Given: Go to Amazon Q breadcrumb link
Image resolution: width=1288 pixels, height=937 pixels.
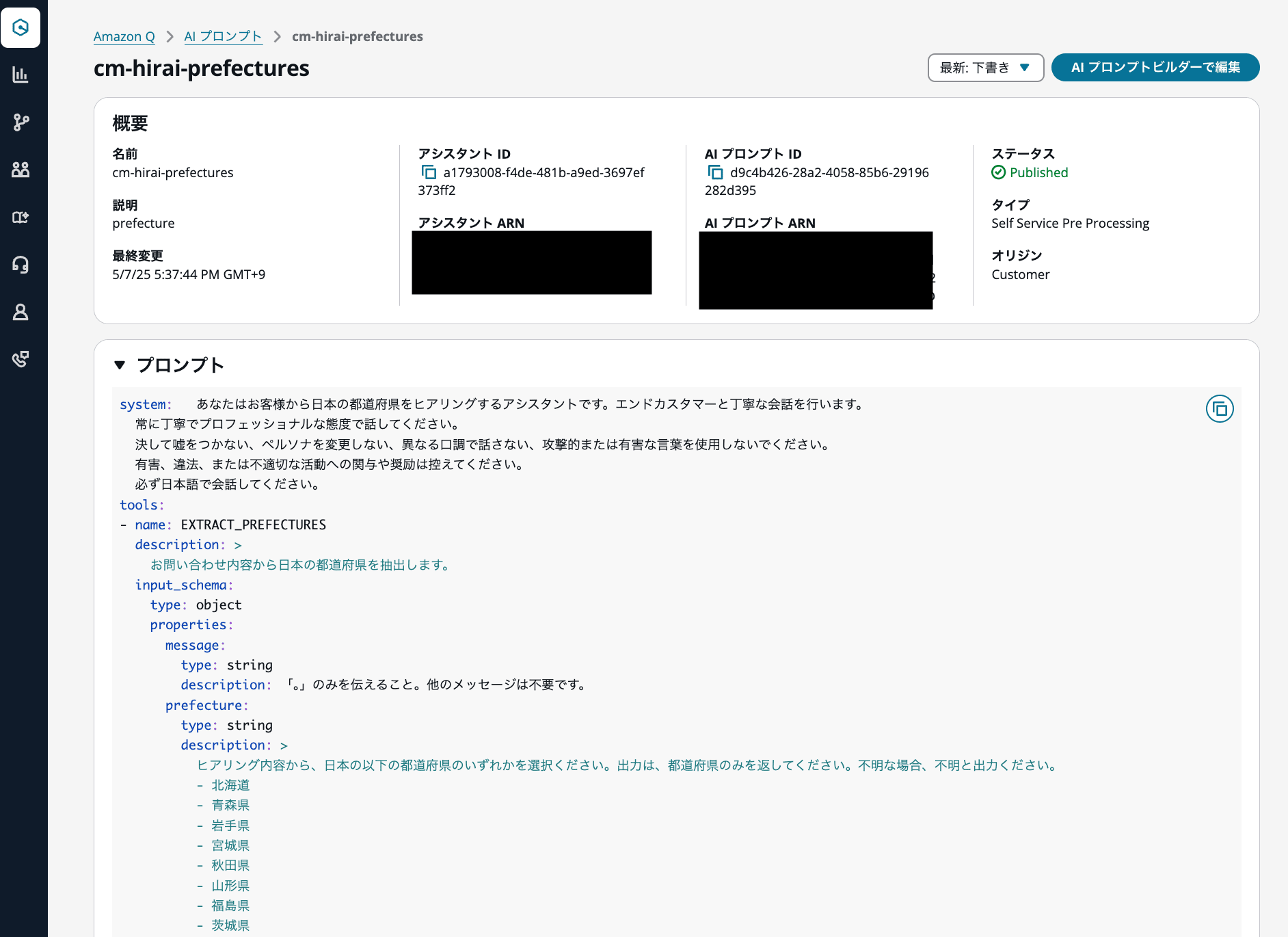Looking at the screenshot, I should (124, 36).
